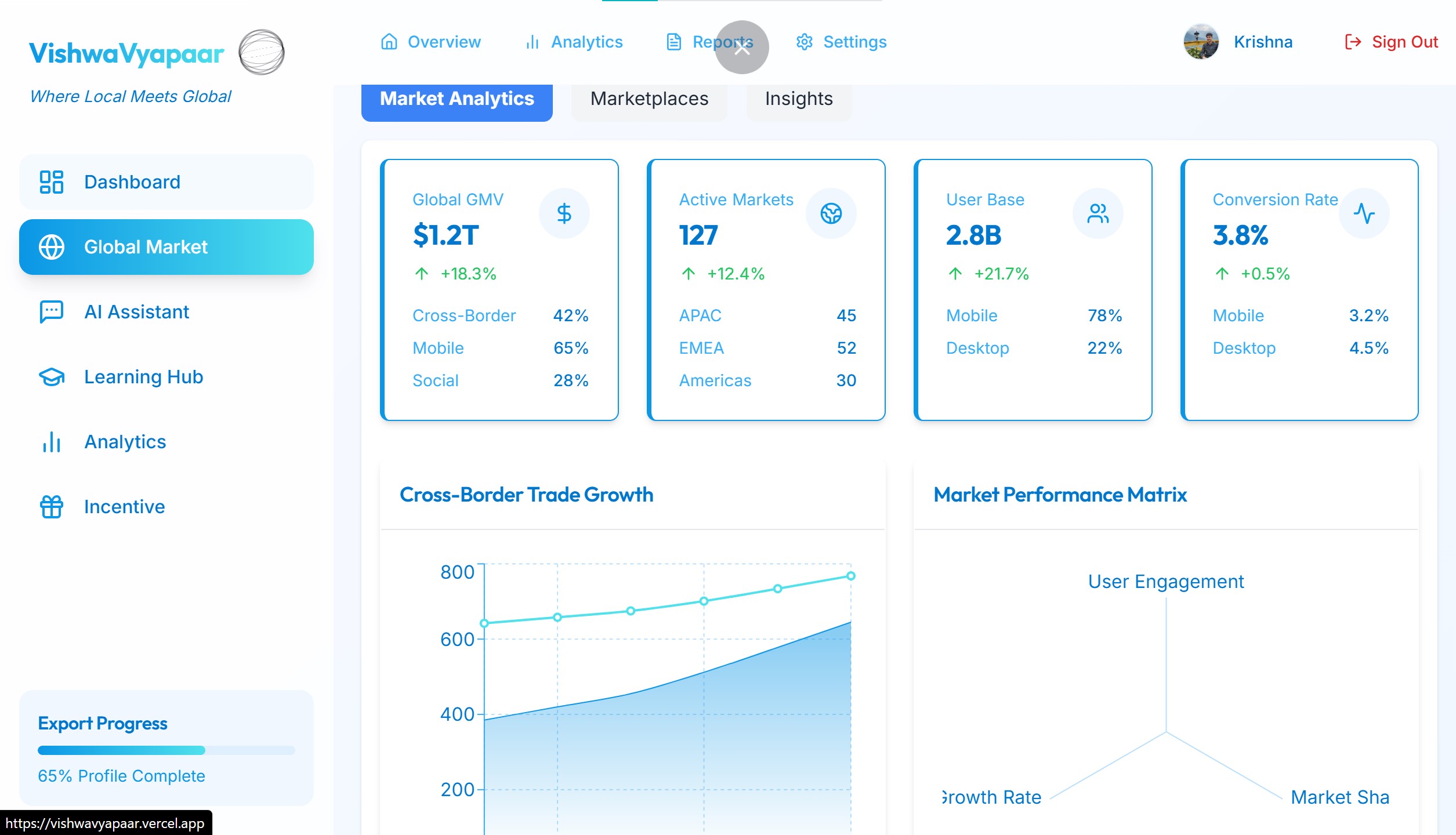This screenshot has width=1456, height=835.
Task: Open the Insights tab
Action: pos(799,99)
